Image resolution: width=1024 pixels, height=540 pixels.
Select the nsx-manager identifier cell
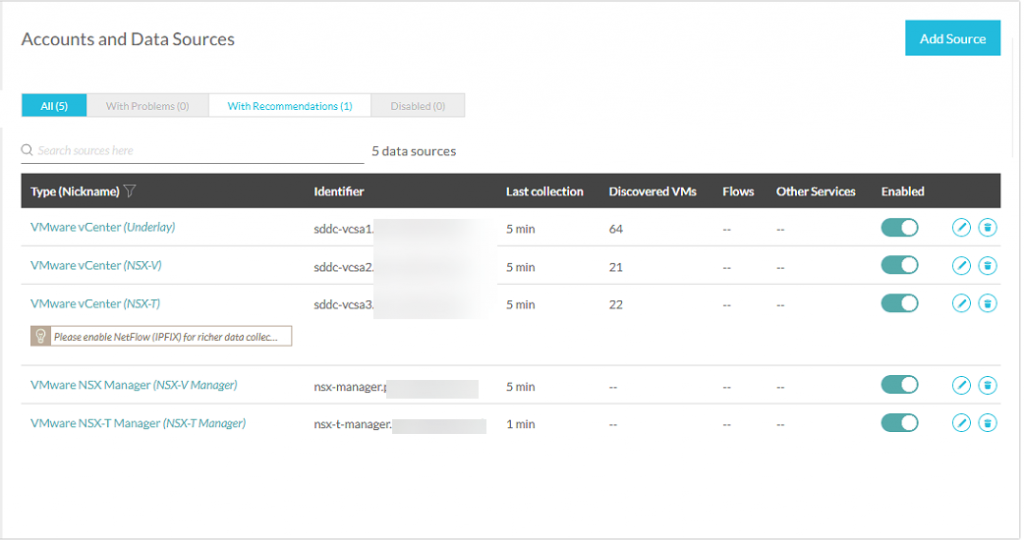[351, 387]
